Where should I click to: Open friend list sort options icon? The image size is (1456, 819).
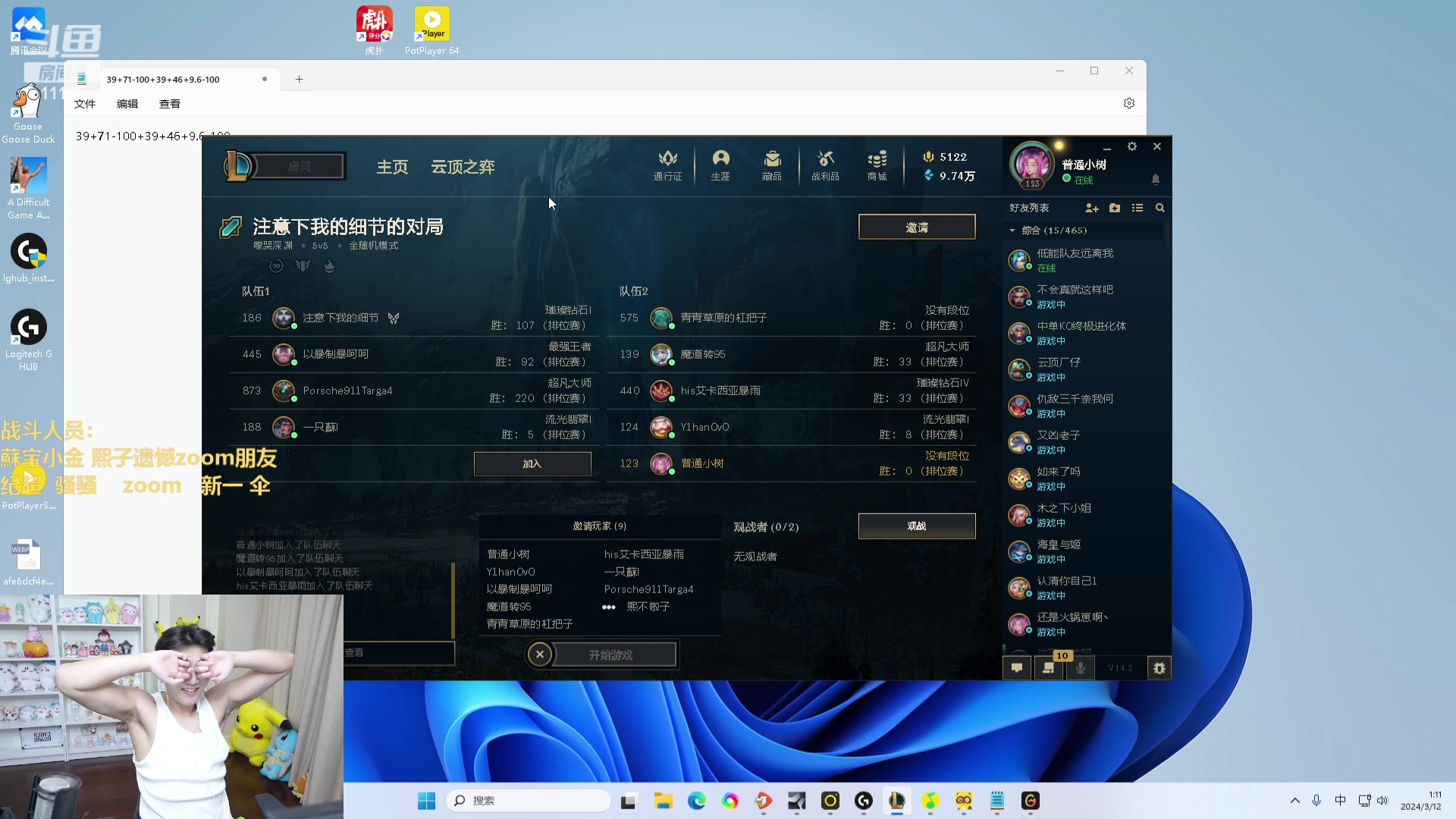(x=1137, y=208)
